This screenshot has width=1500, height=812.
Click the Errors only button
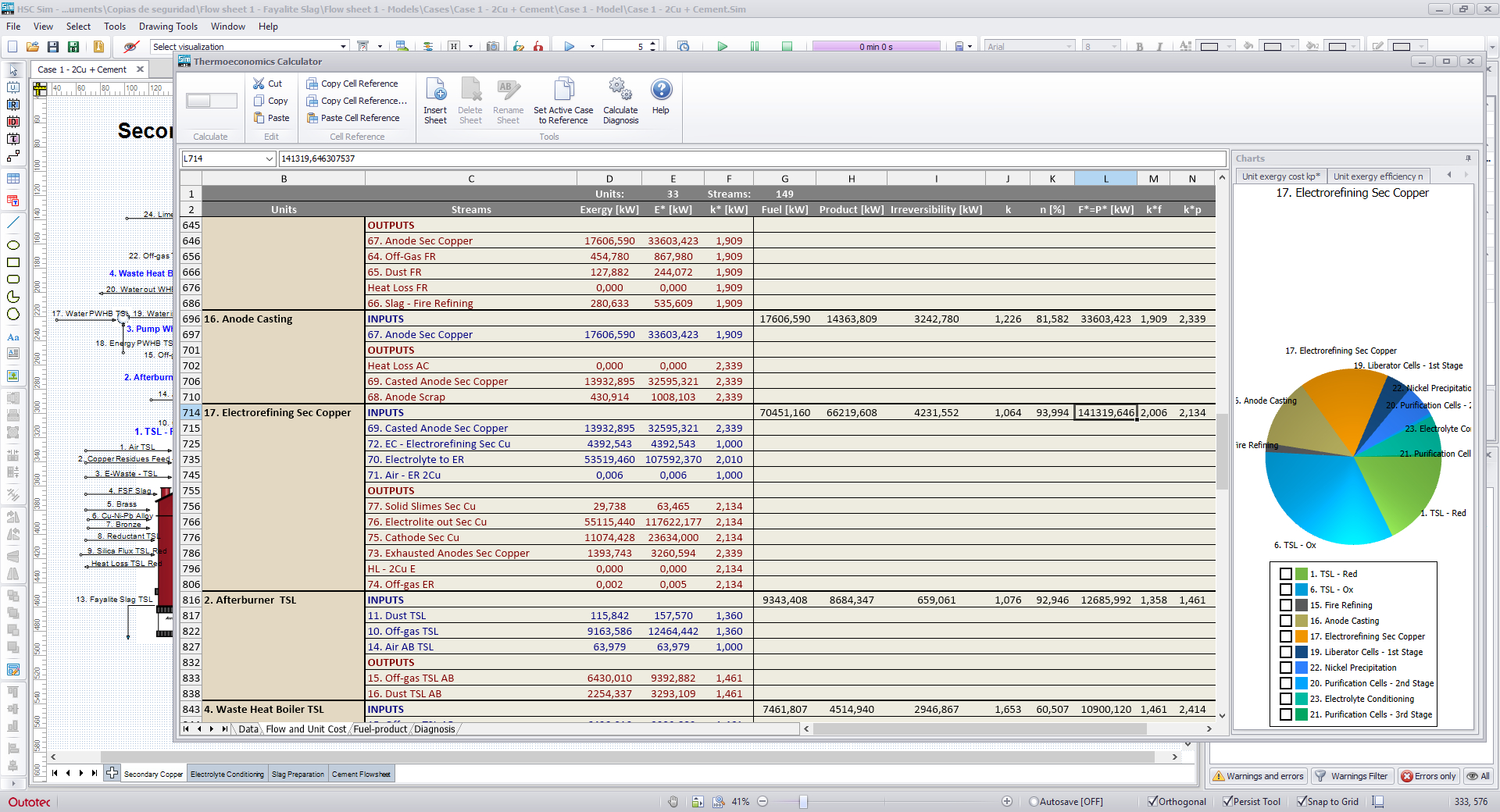pyautogui.click(x=1428, y=776)
